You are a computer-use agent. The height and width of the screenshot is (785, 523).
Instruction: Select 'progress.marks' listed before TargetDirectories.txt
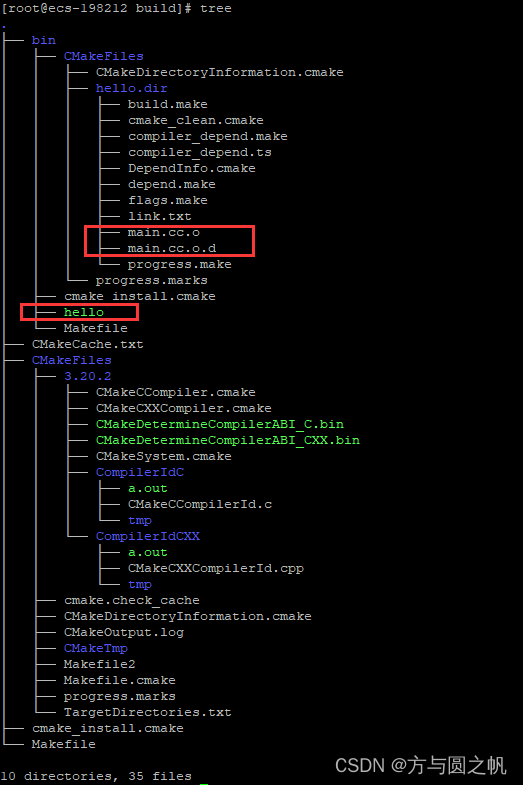pos(120,697)
